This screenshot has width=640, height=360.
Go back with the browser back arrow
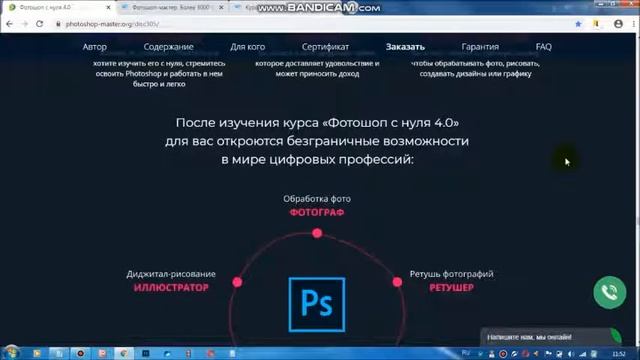click(x=9, y=24)
